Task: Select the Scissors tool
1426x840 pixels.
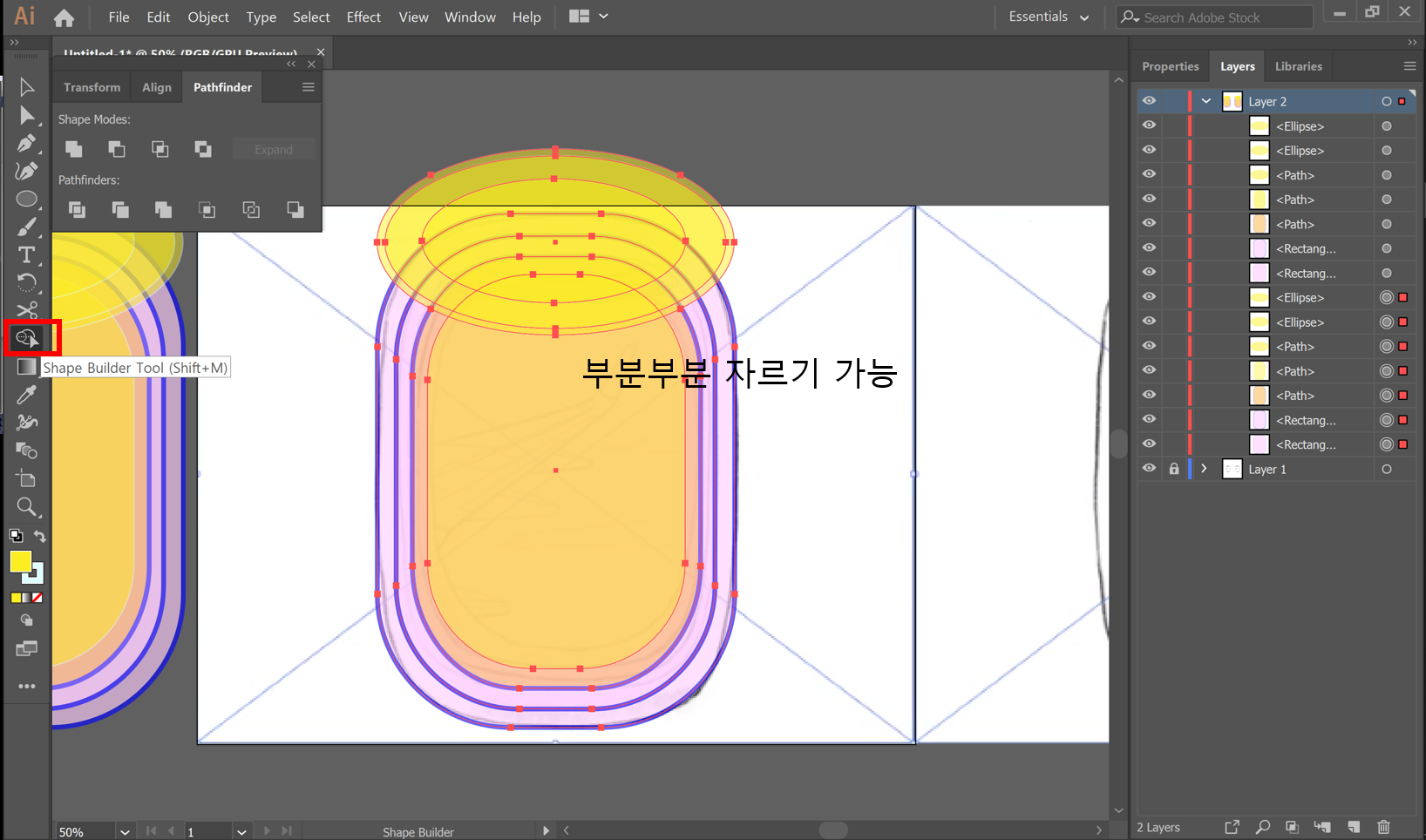Action: click(26, 310)
